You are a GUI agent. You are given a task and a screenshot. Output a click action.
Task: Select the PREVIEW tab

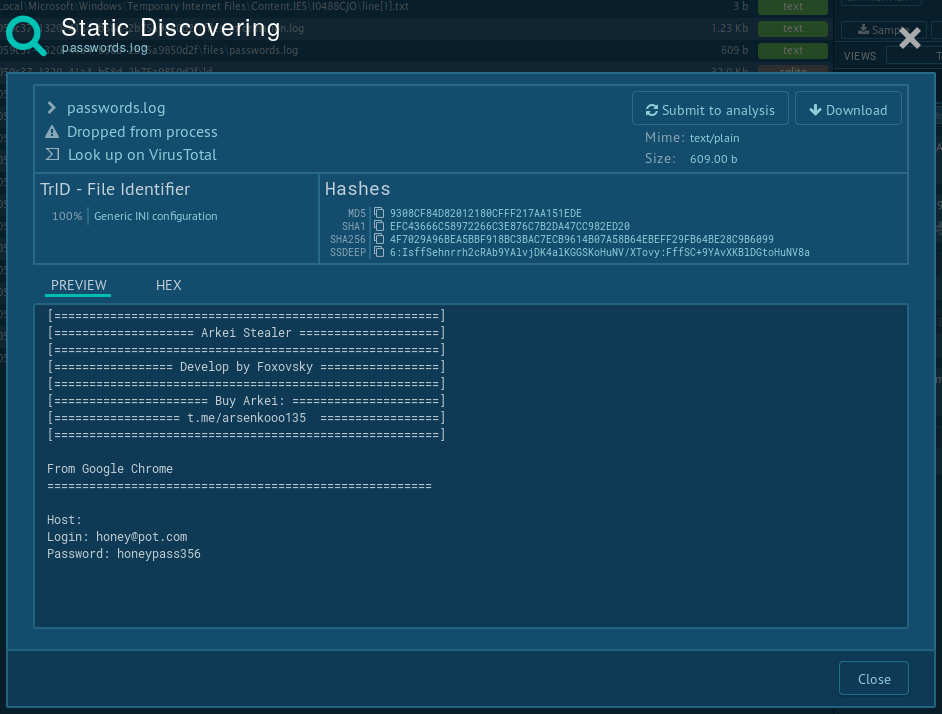78,285
